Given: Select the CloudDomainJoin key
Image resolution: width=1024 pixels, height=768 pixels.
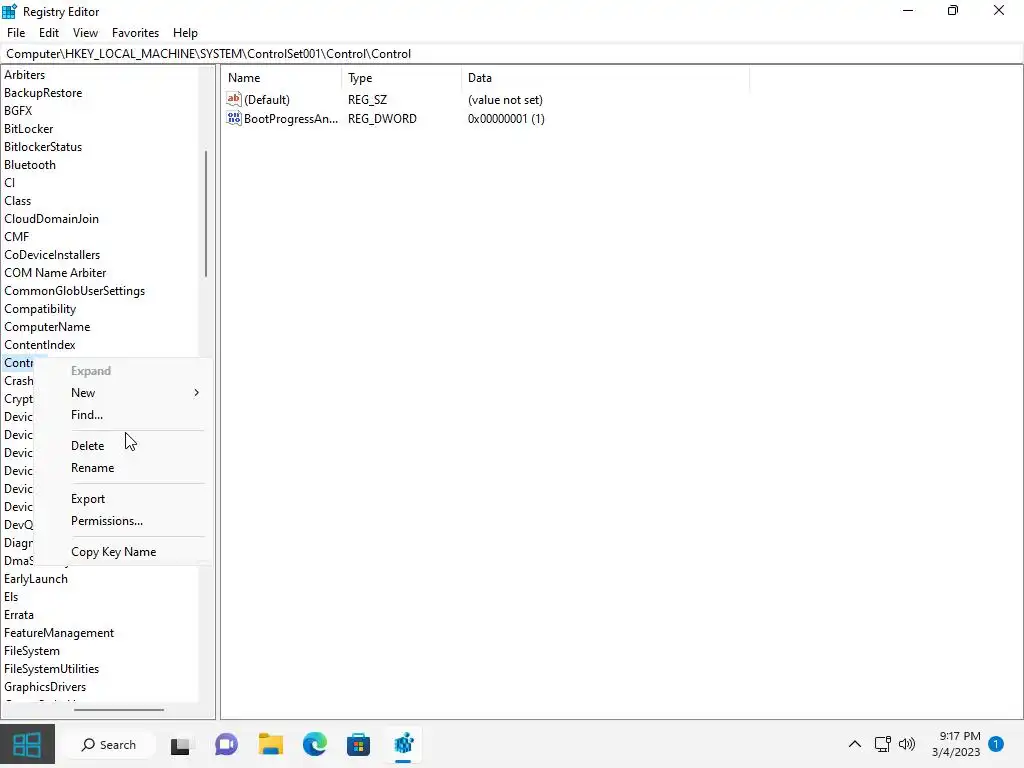Looking at the screenshot, I should [52, 219].
